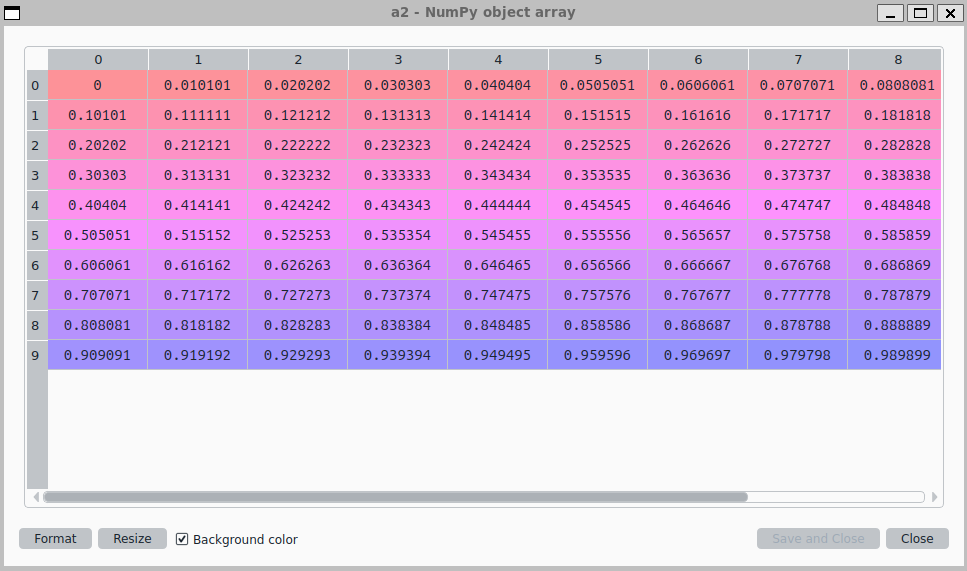The width and height of the screenshot is (967, 571).
Task: Select cell with value 0.020202
Action: pos(298,85)
